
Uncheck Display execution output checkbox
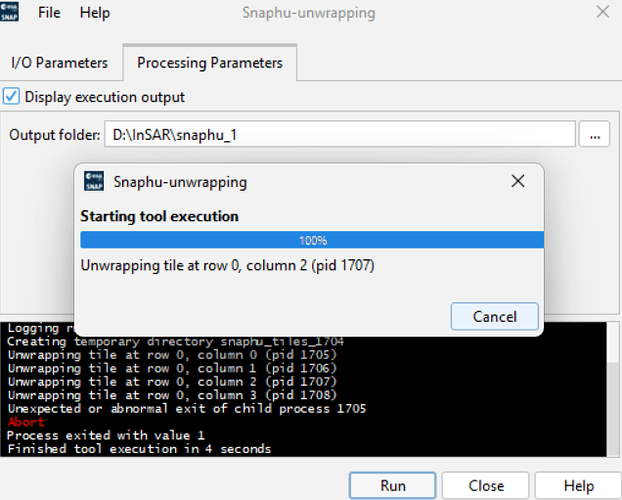click(11, 97)
